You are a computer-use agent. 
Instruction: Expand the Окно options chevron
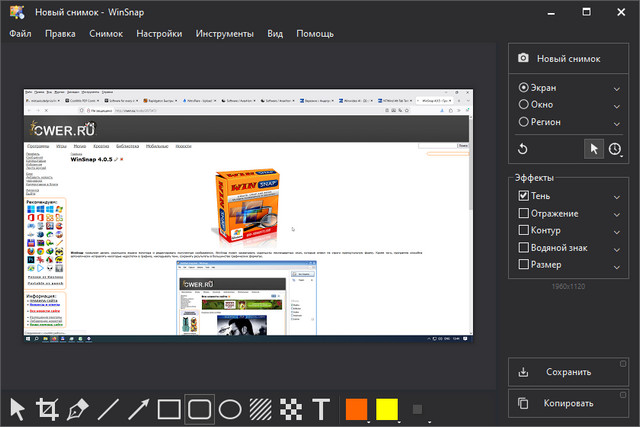click(617, 106)
